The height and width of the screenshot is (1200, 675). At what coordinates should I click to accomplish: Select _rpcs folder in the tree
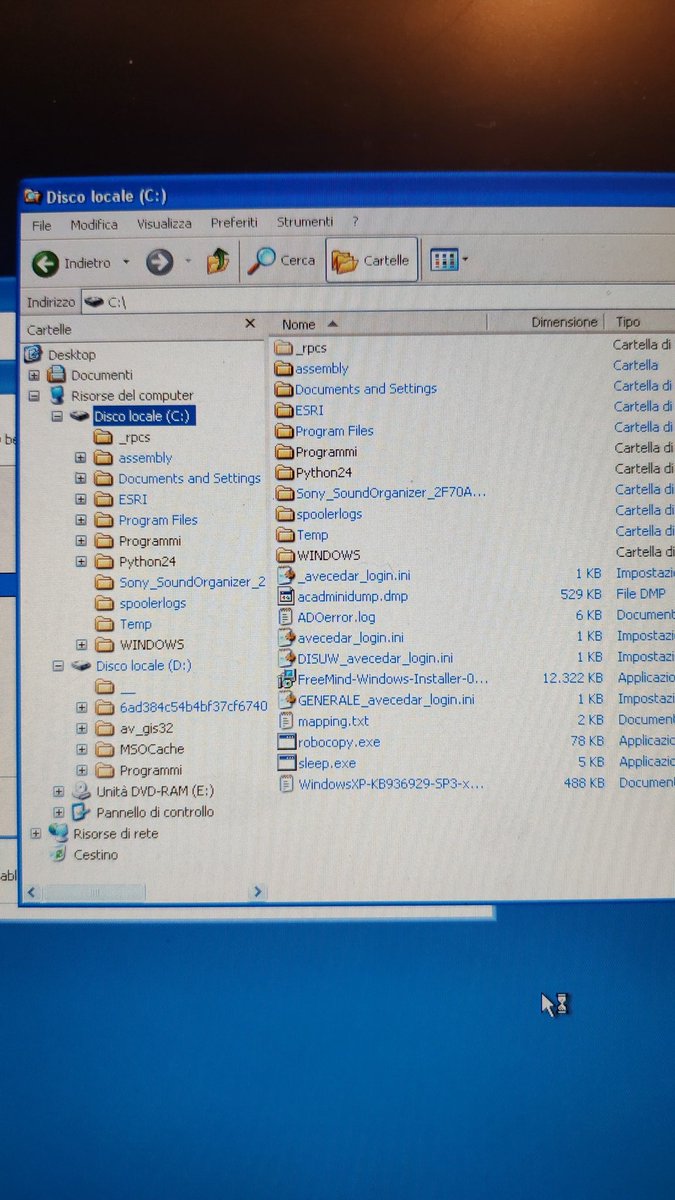(x=134, y=438)
